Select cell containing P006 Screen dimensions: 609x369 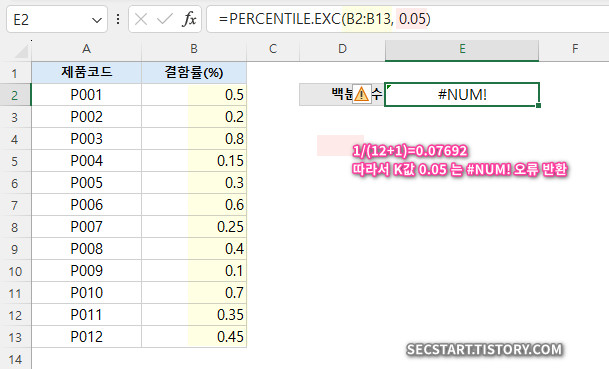click(86, 205)
